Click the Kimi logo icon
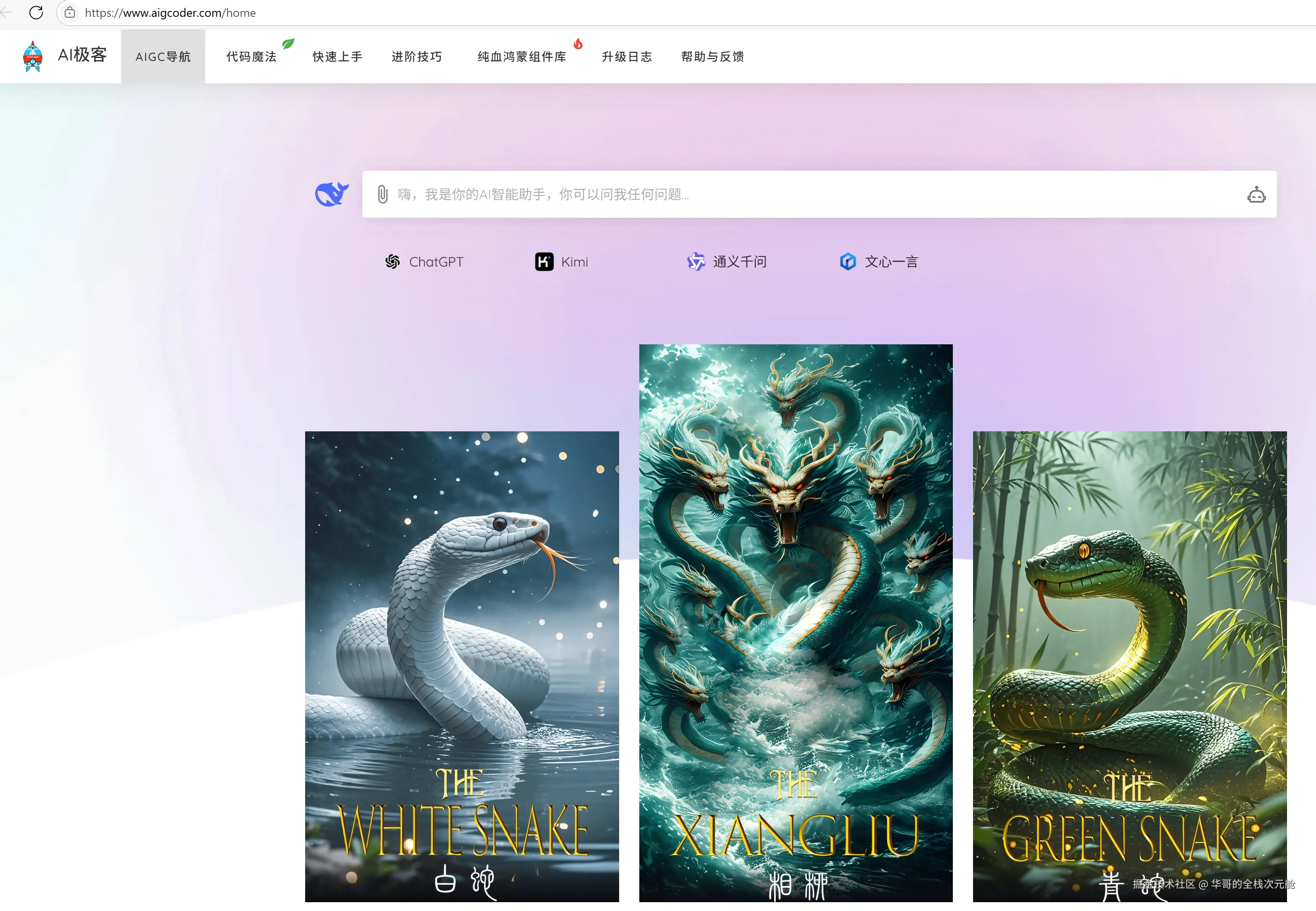Screen dimensions: 1316x911 [544, 262]
